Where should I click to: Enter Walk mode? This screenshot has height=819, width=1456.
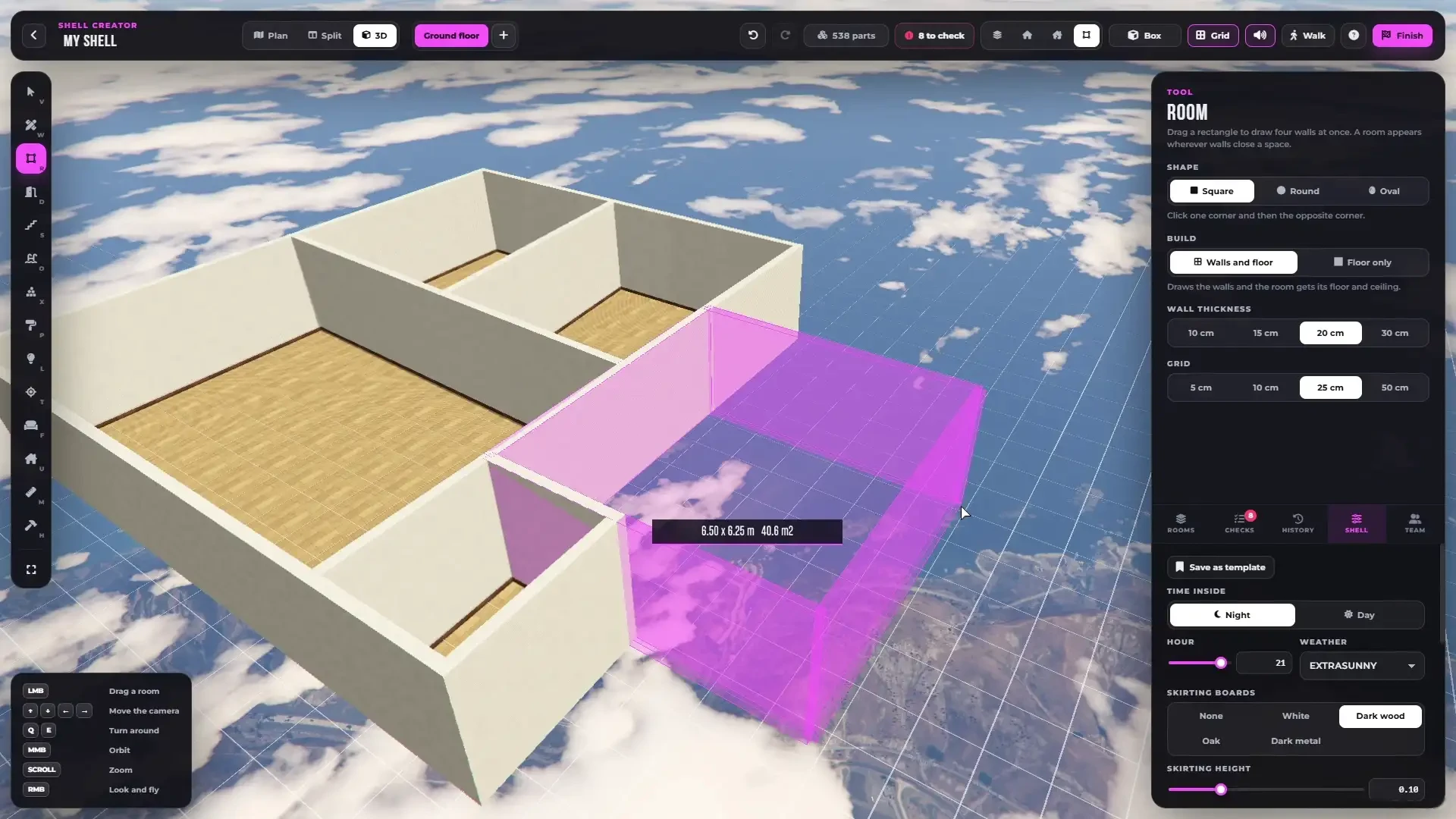[x=1307, y=35]
